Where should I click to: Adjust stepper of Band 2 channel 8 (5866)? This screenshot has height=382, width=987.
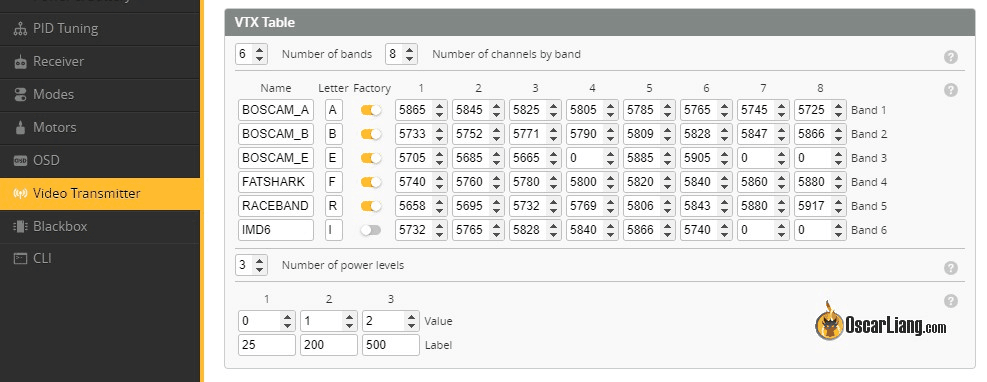838,134
